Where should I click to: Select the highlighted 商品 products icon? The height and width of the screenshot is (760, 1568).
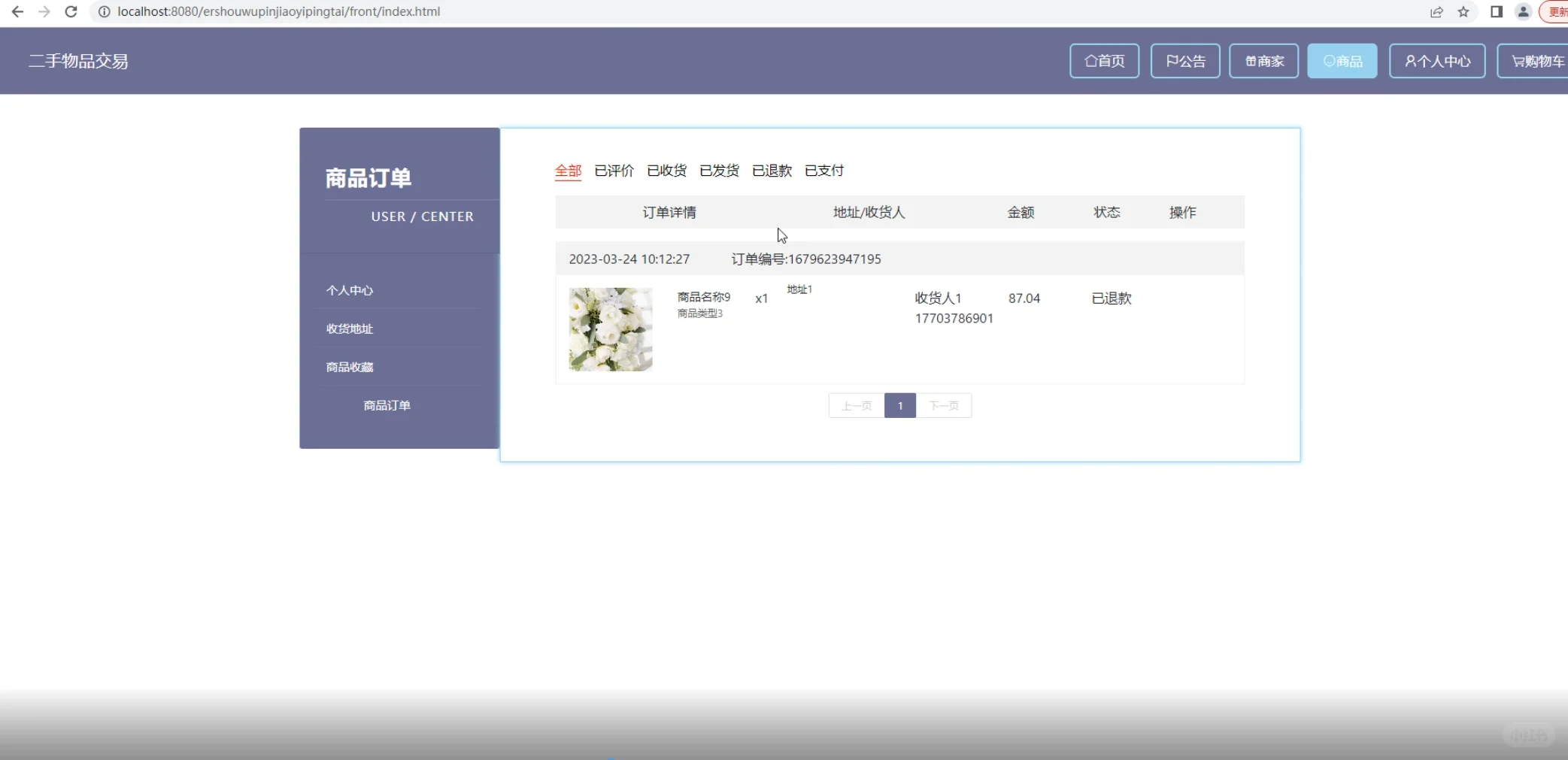coord(1342,61)
